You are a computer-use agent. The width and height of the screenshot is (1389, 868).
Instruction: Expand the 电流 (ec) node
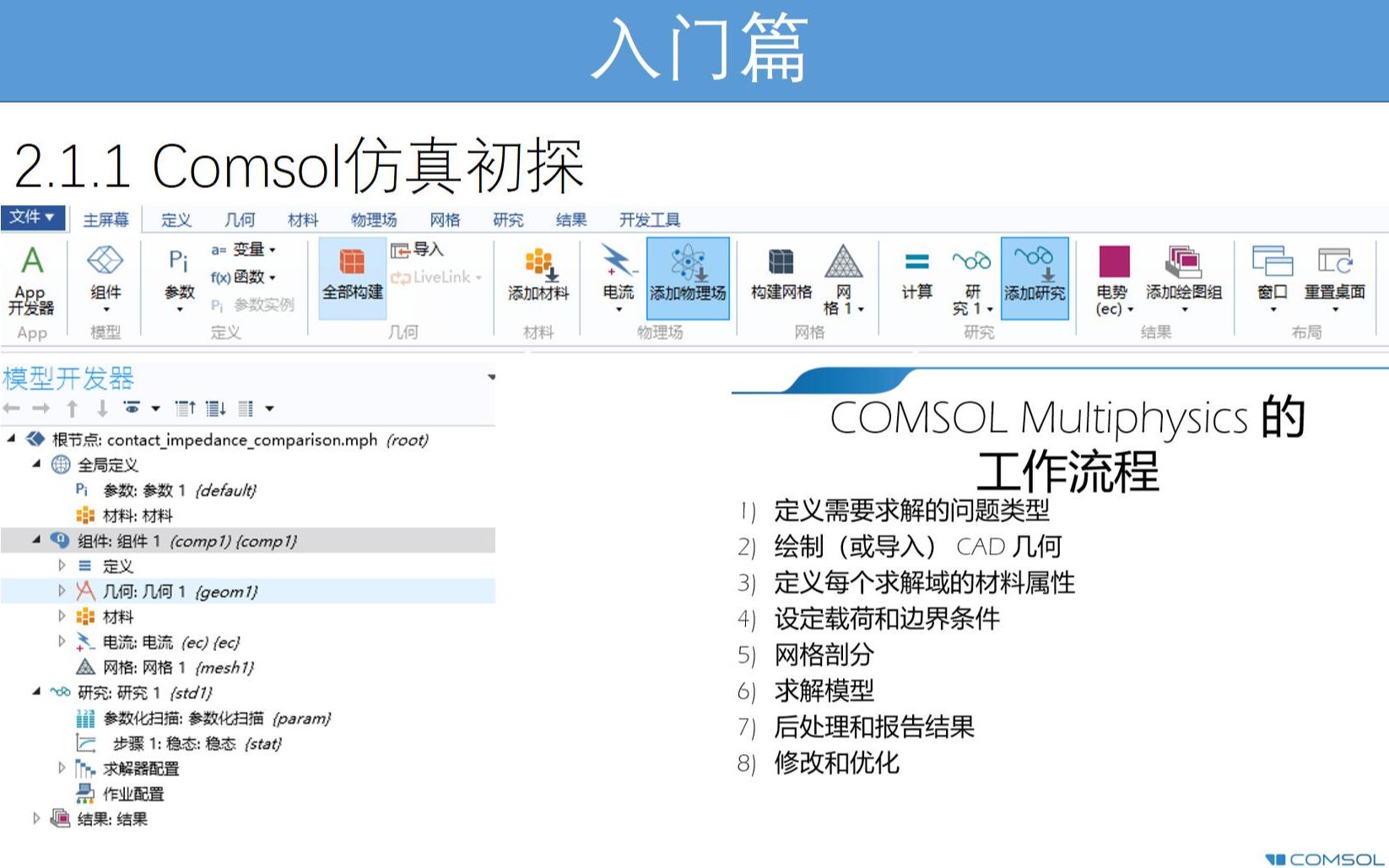61,641
